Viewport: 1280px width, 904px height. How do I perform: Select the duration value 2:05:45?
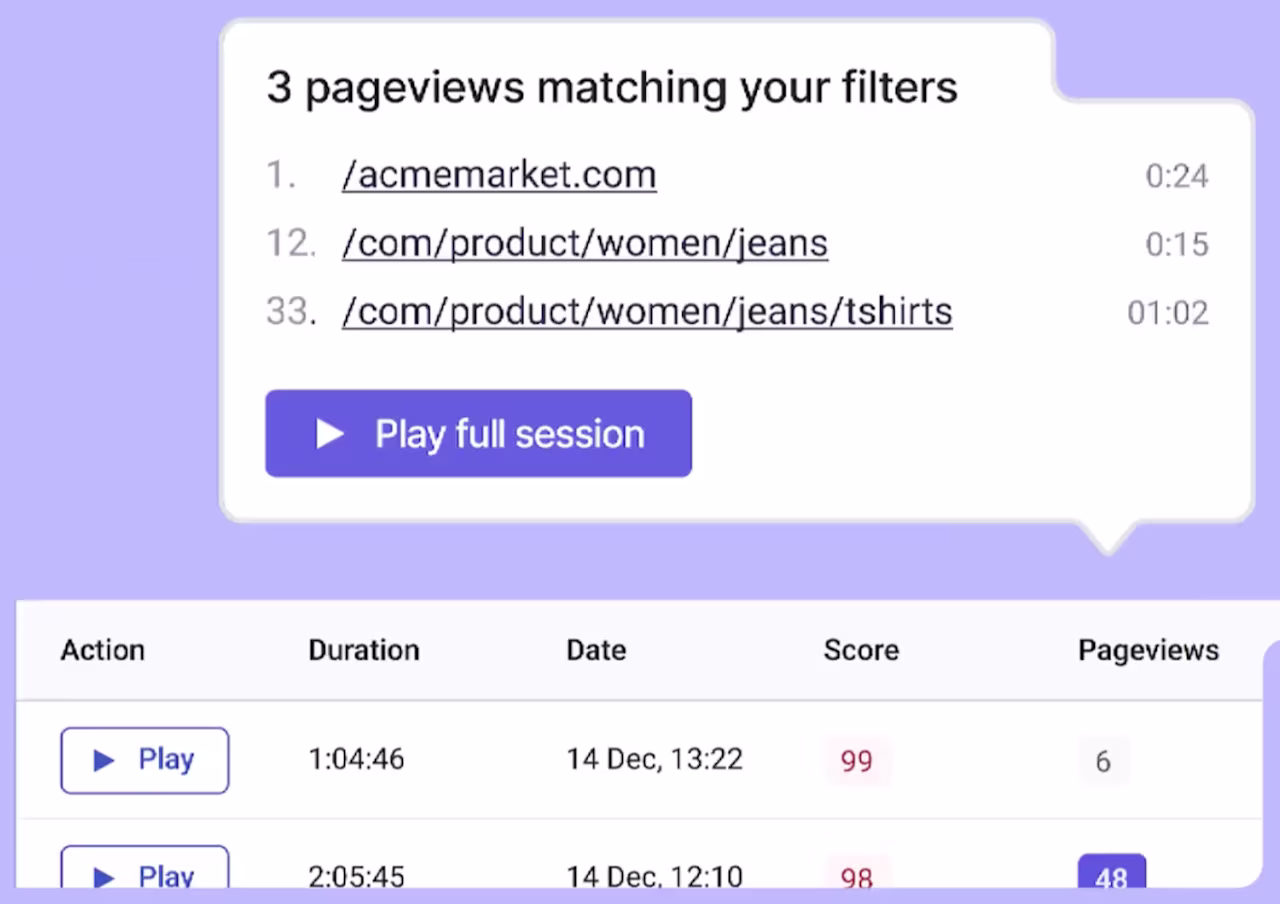click(356, 875)
